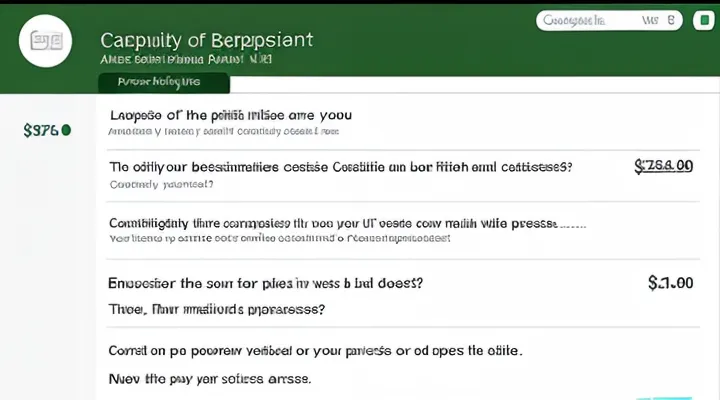The height and width of the screenshot is (400, 720).
Task: Click the green square icon top right
Action: click(701, 19)
